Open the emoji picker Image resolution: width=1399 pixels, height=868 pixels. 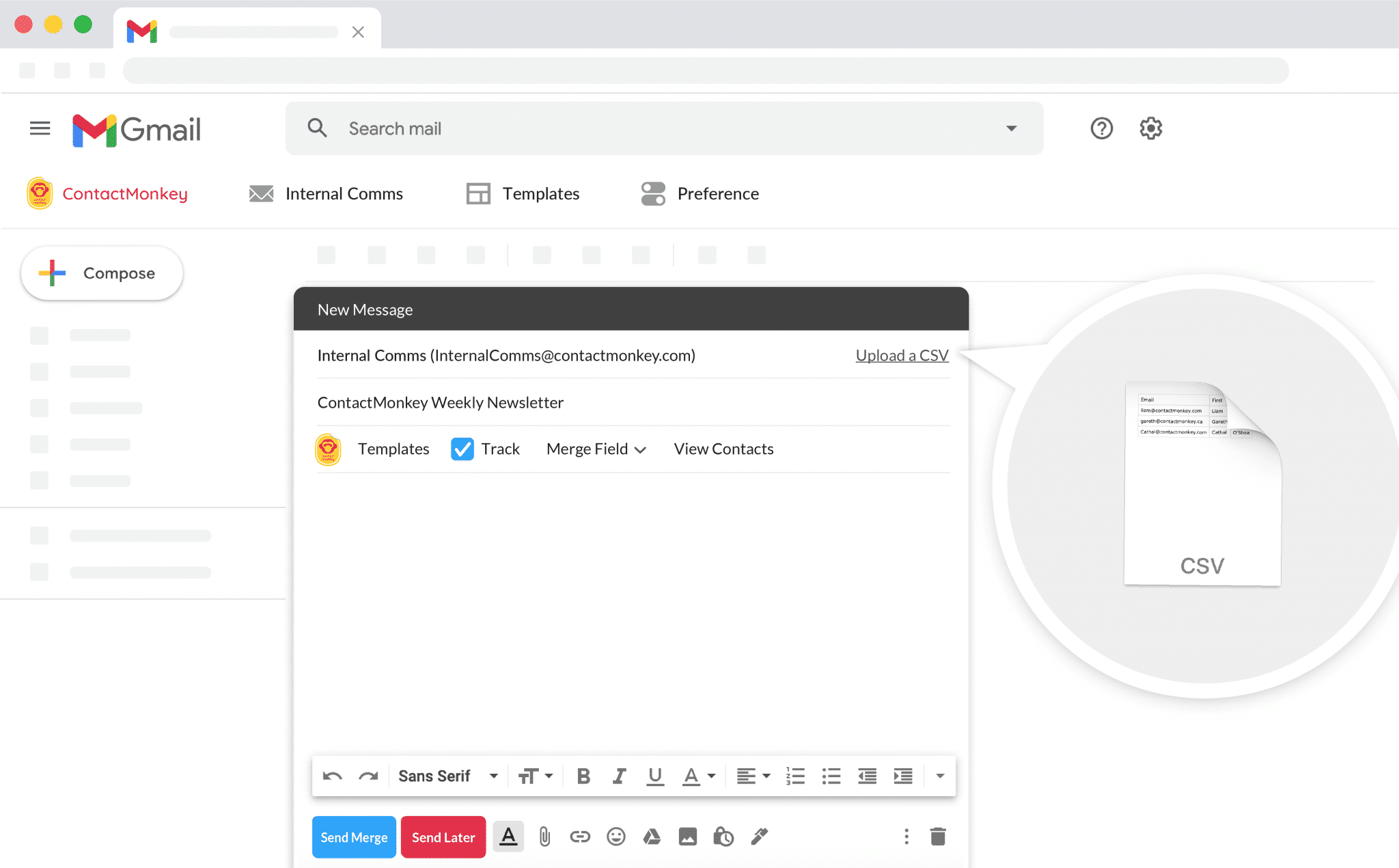pos(615,836)
